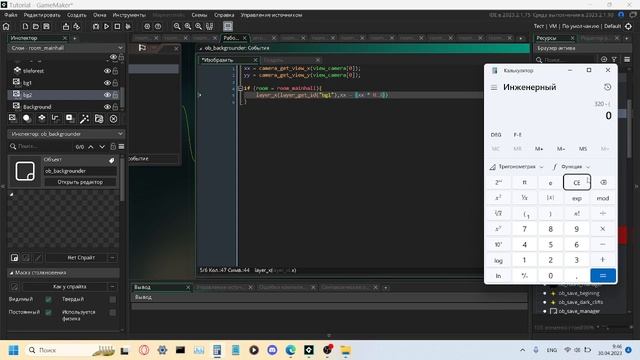Enable the Используется физика checkbox
The height and width of the screenshot is (360, 640).
[113, 312]
